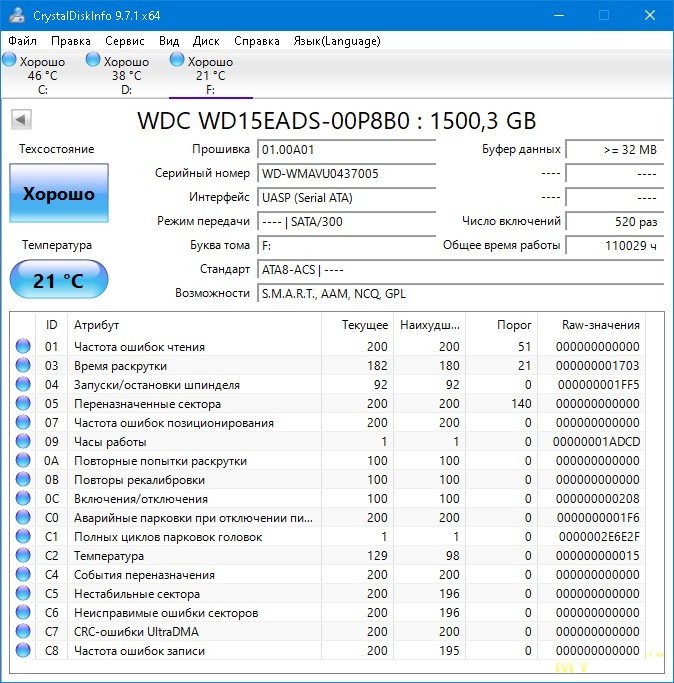
Task: Click the Raw-значения column header
Action: point(601,325)
